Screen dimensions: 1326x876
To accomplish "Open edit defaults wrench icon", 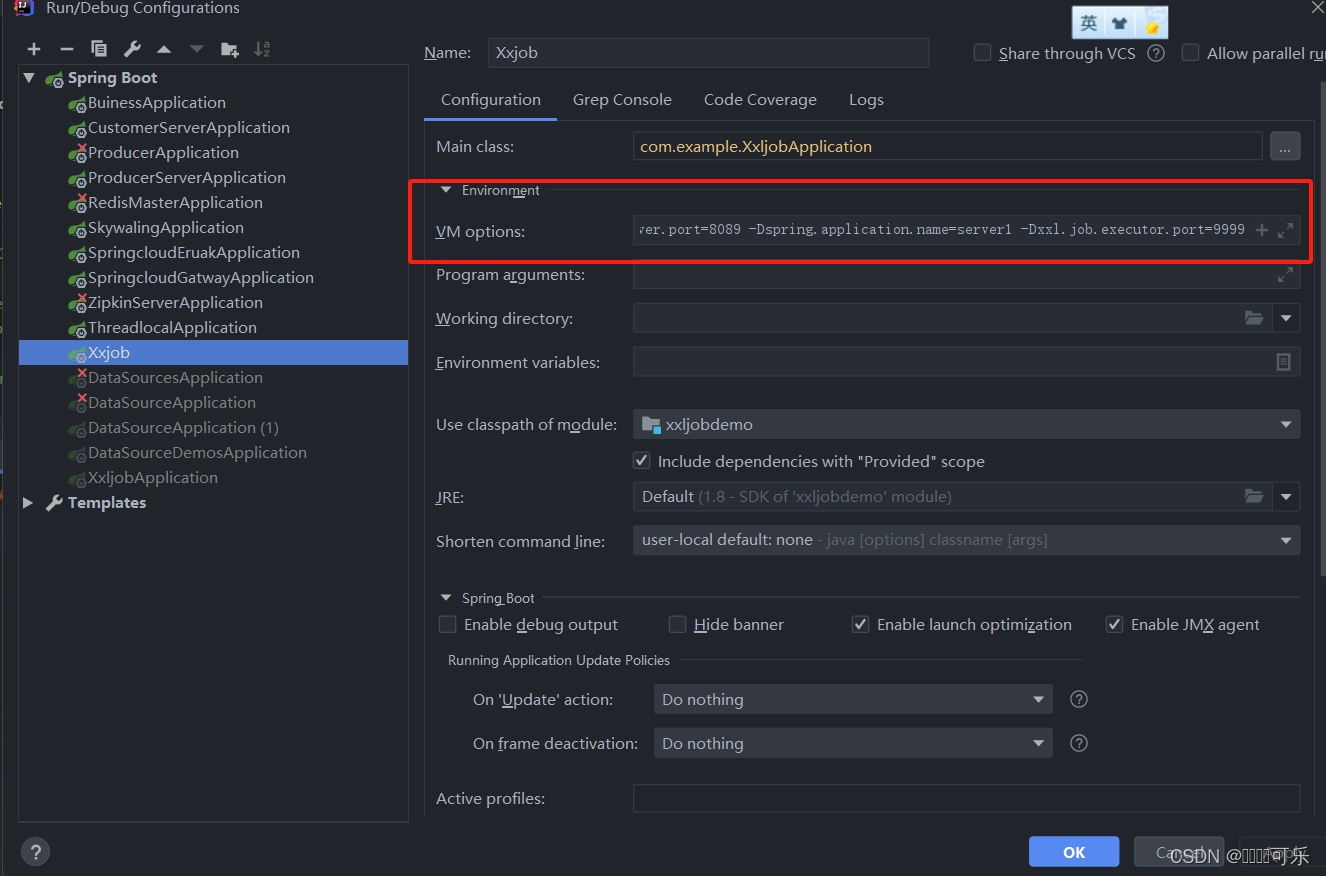I will point(132,49).
